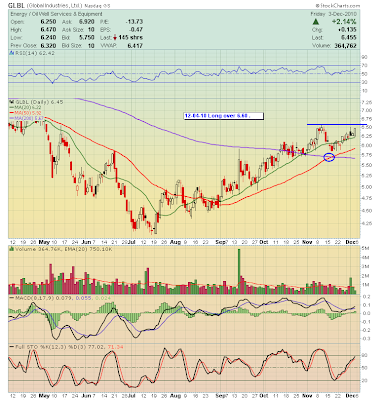
Task: Click the green up-triangle price change icon
Action: point(316,22)
